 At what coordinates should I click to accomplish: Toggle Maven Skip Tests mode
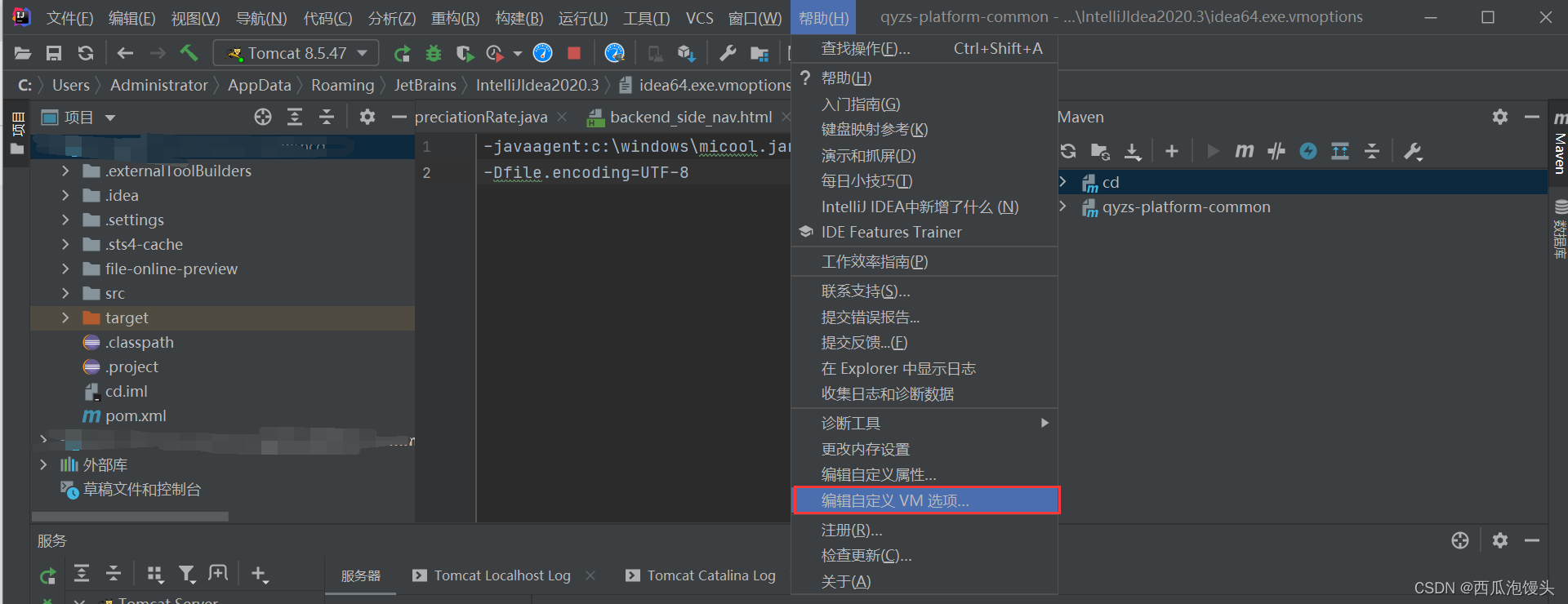(1276, 151)
